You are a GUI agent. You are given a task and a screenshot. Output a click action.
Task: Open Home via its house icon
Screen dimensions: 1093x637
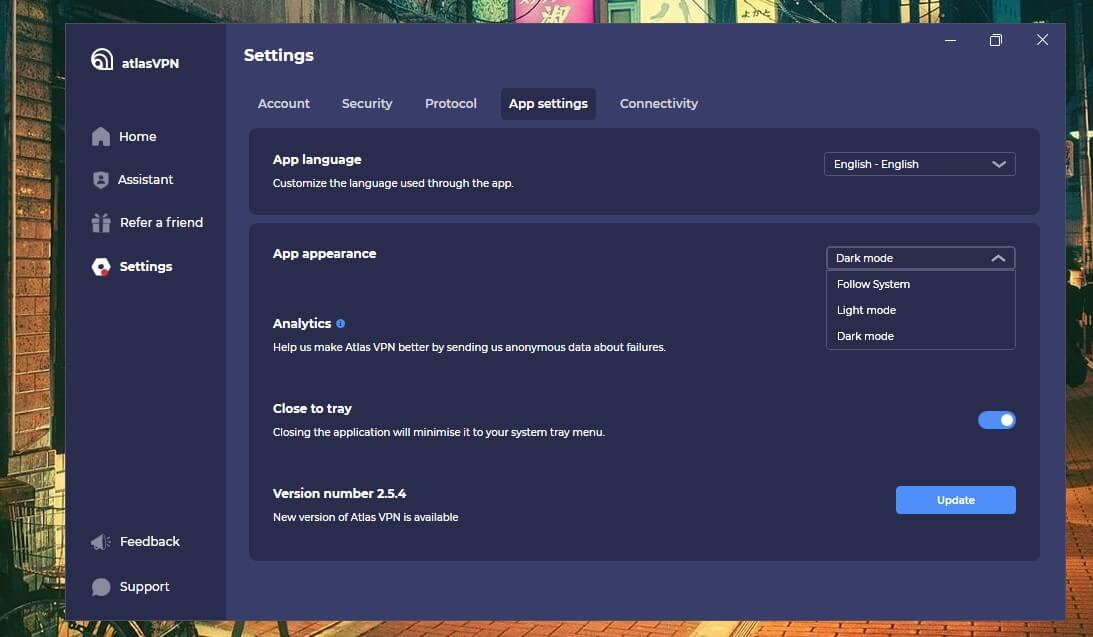pos(101,137)
